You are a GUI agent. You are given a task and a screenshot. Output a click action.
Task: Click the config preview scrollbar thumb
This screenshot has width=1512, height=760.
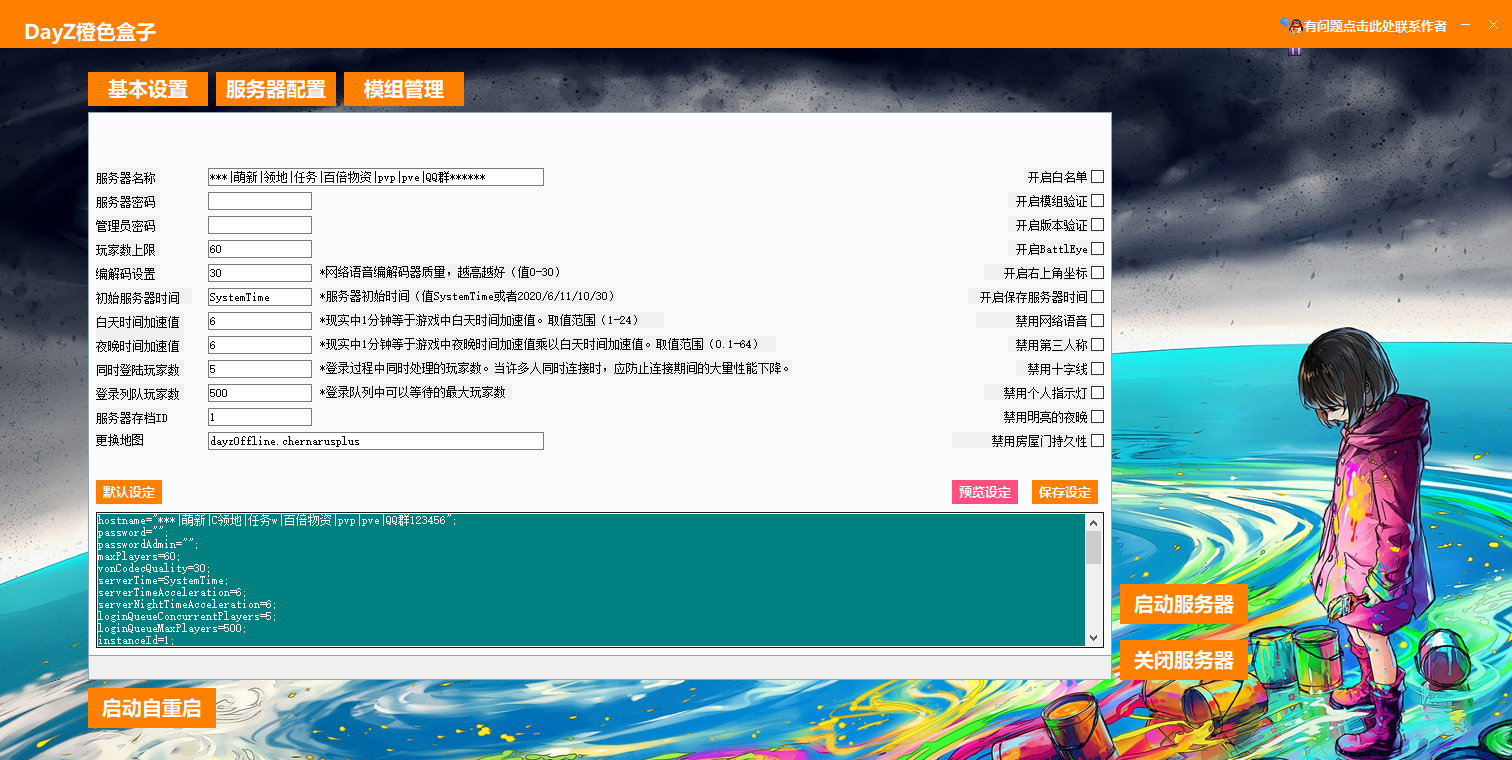coord(1094,547)
